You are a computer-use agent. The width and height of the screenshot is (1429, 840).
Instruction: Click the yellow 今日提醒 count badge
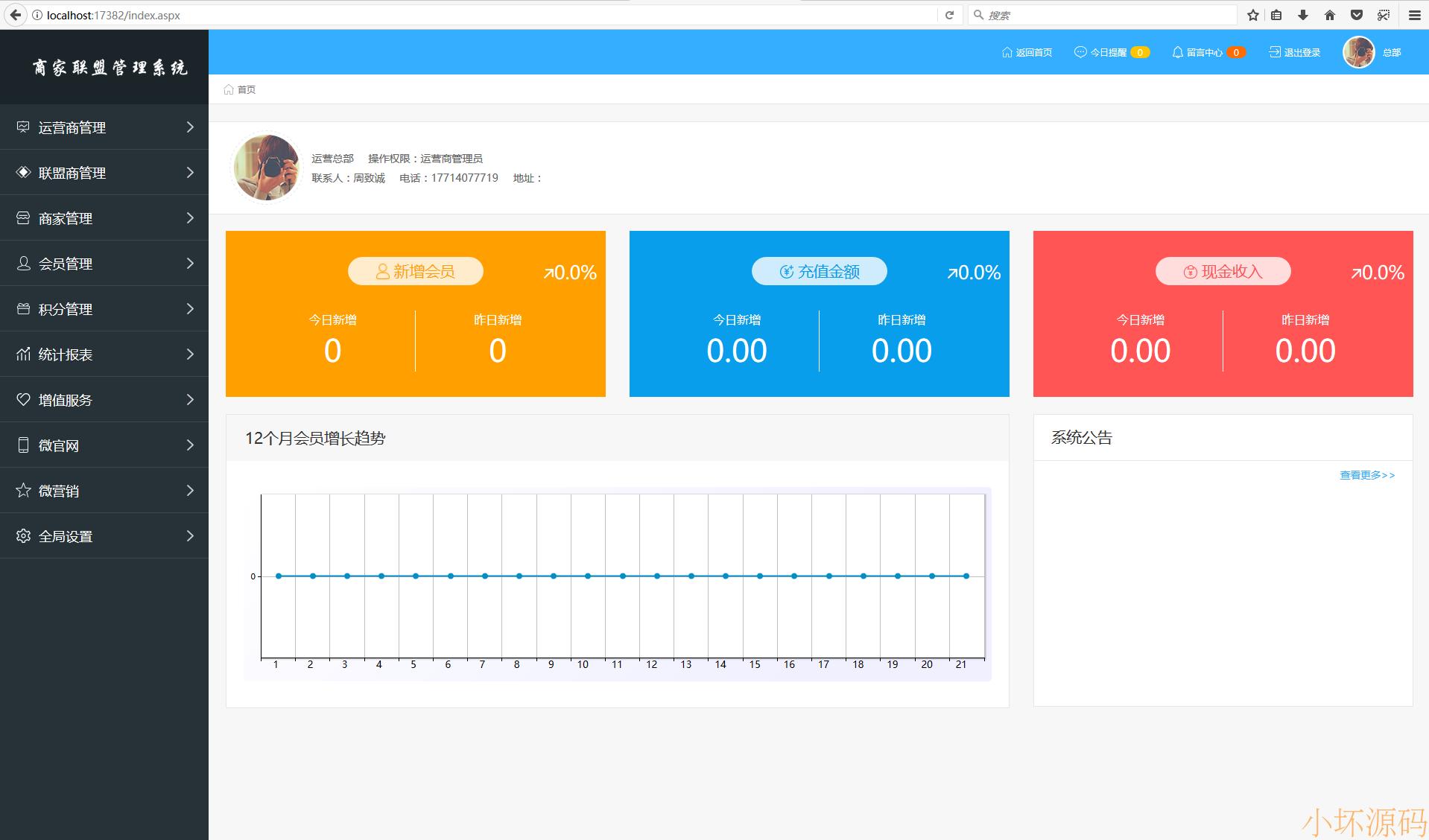tap(1140, 52)
